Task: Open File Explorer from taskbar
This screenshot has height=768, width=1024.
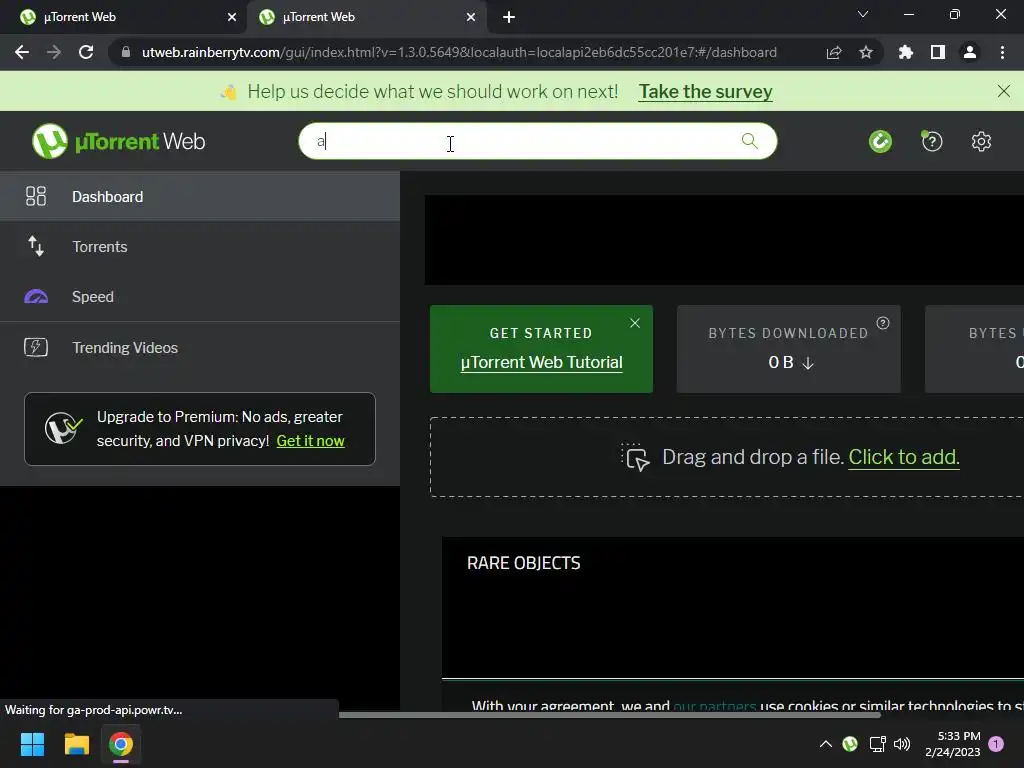Action: point(76,744)
